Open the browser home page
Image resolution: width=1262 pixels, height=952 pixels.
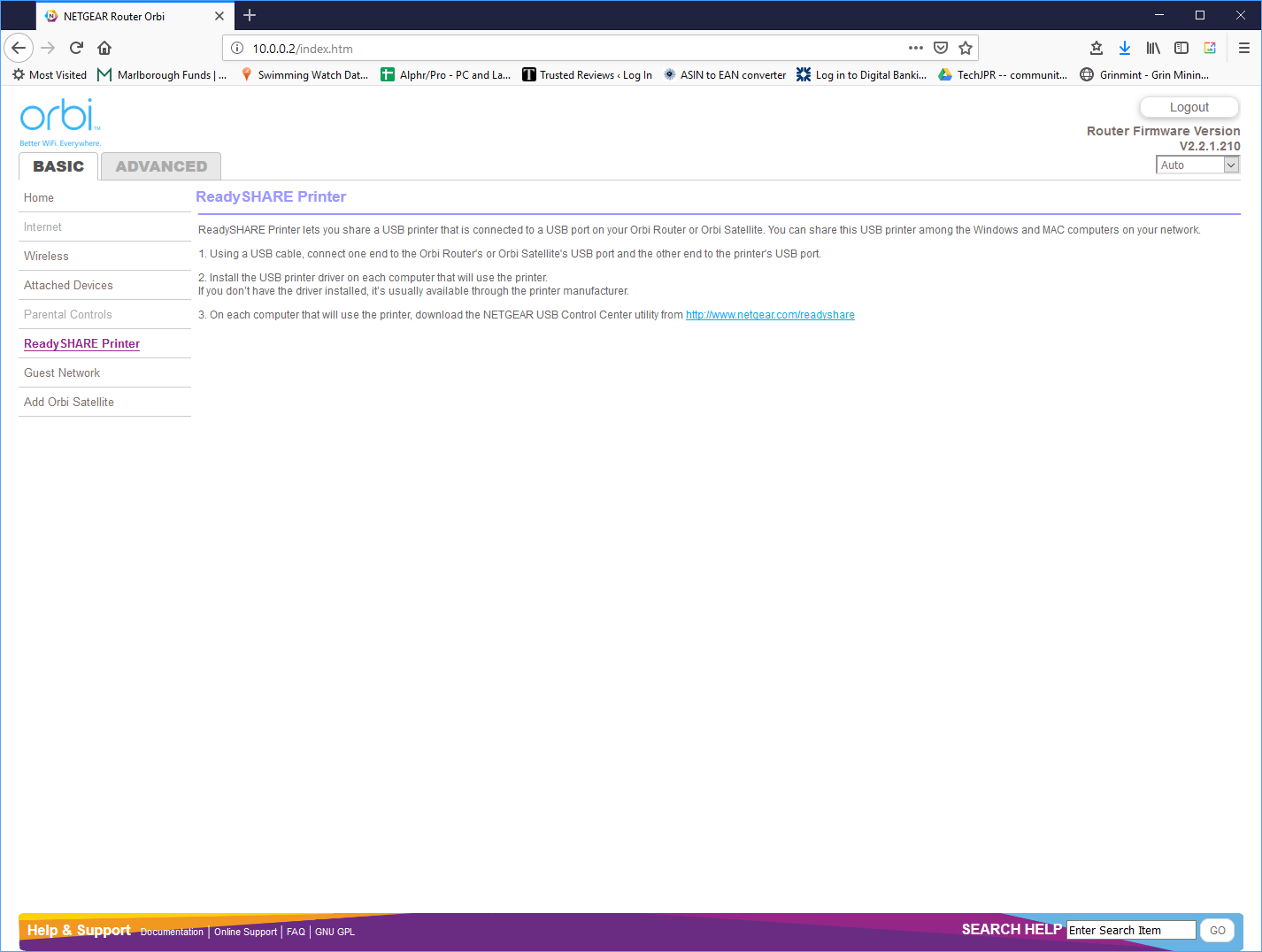(104, 48)
